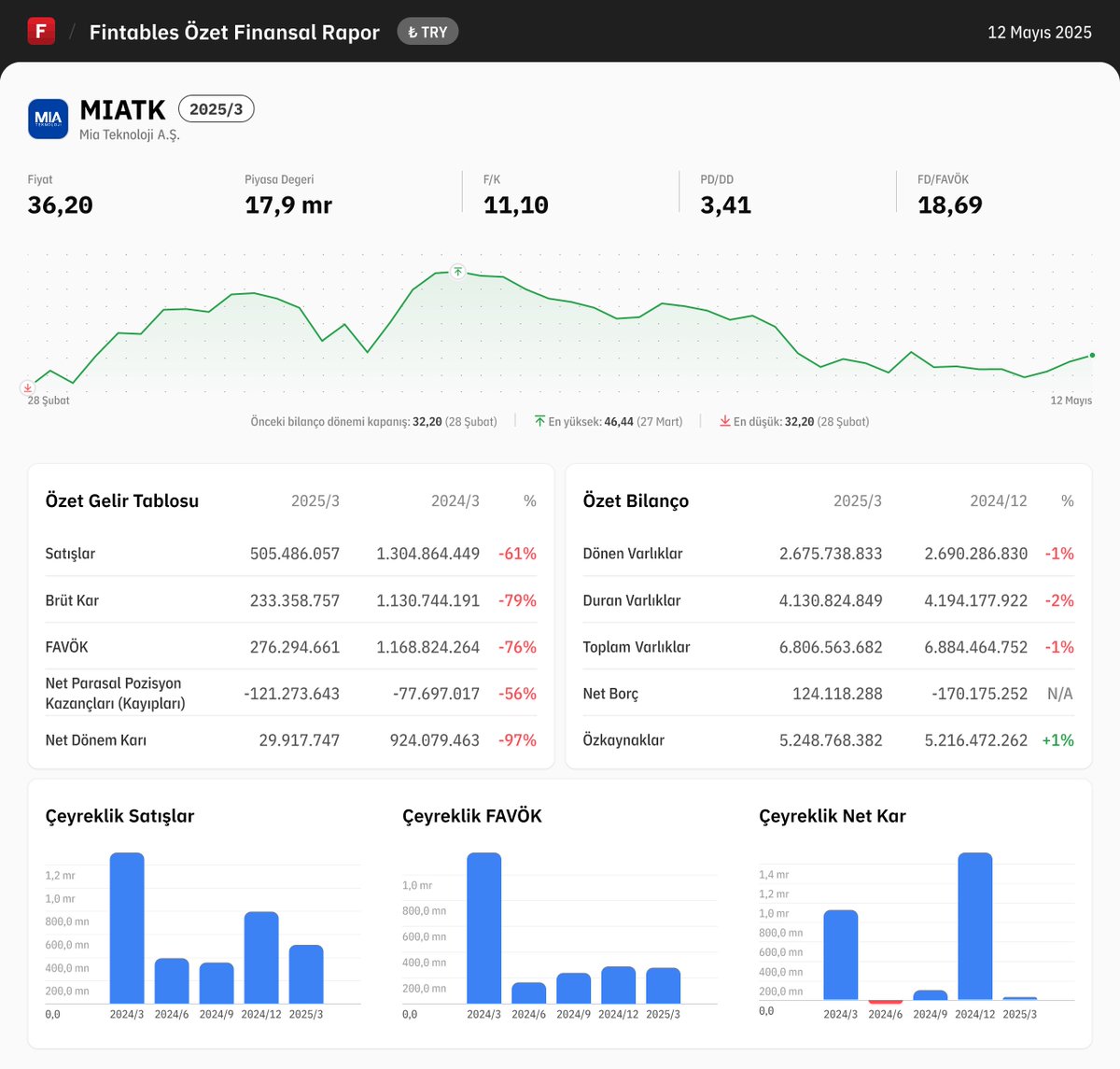
Task: Open the 2025/3 period dropdown next to MIATK
Action: [x=216, y=108]
